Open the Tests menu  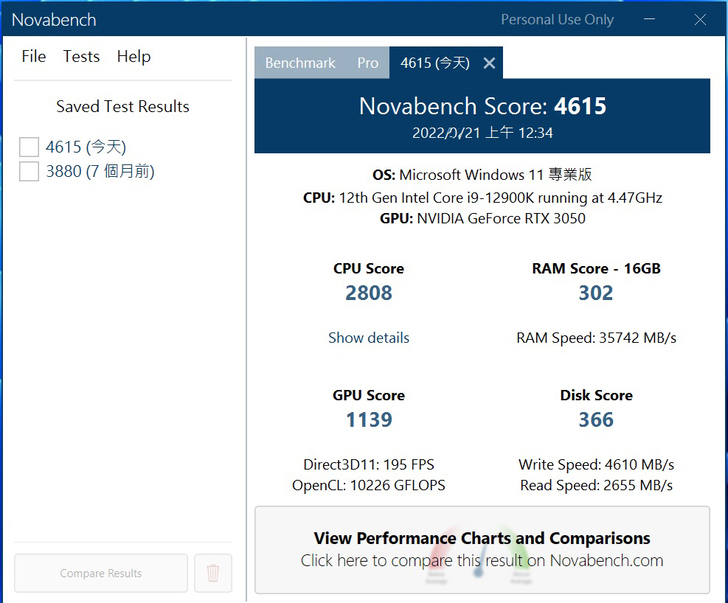(x=81, y=57)
